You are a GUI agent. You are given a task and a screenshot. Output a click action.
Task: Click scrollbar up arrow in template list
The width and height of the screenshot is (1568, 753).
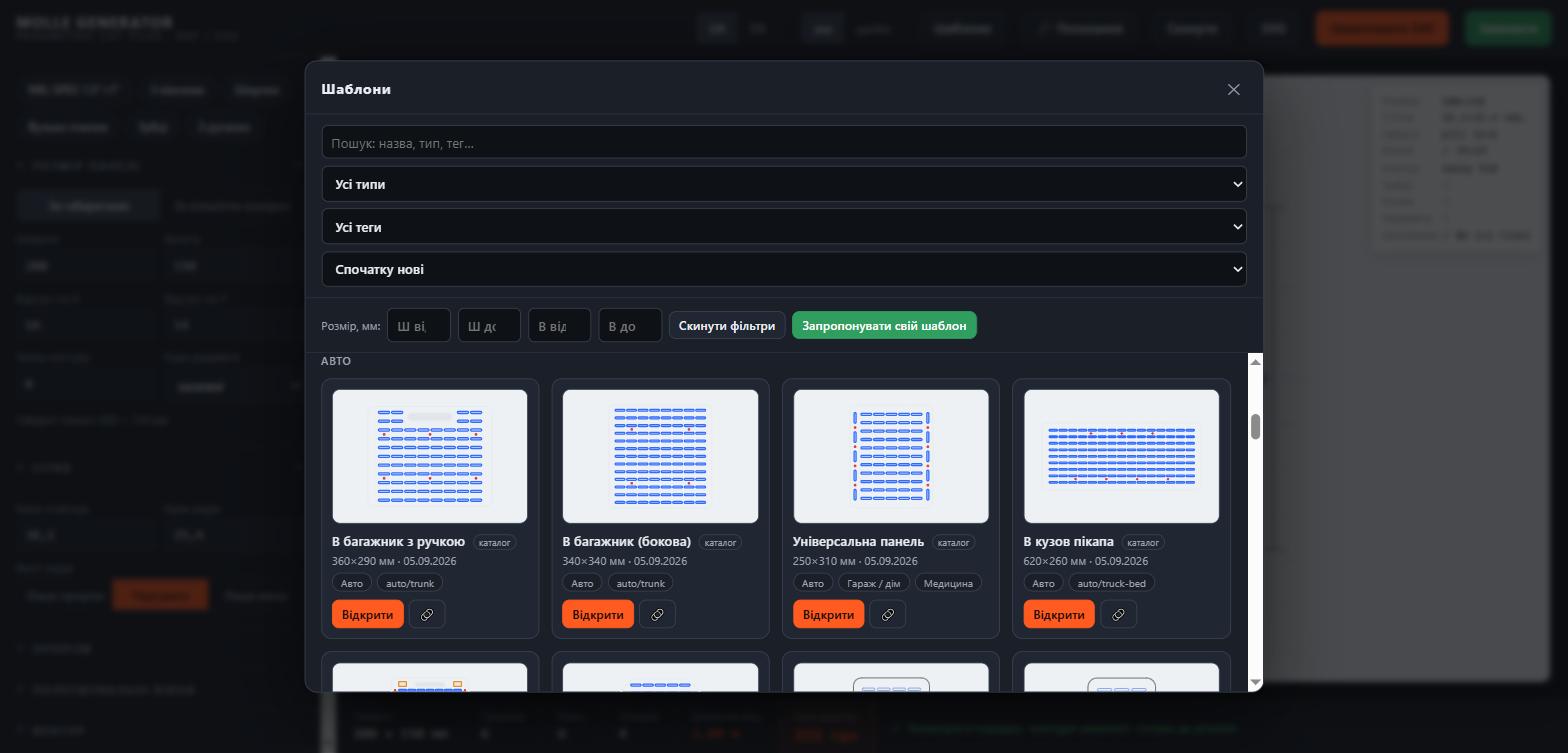click(1255, 361)
